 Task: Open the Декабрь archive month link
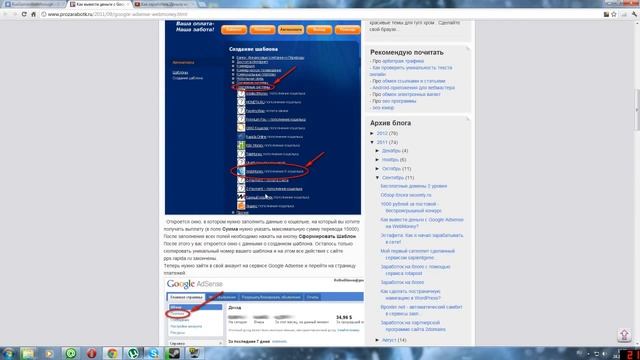(x=391, y=151)
